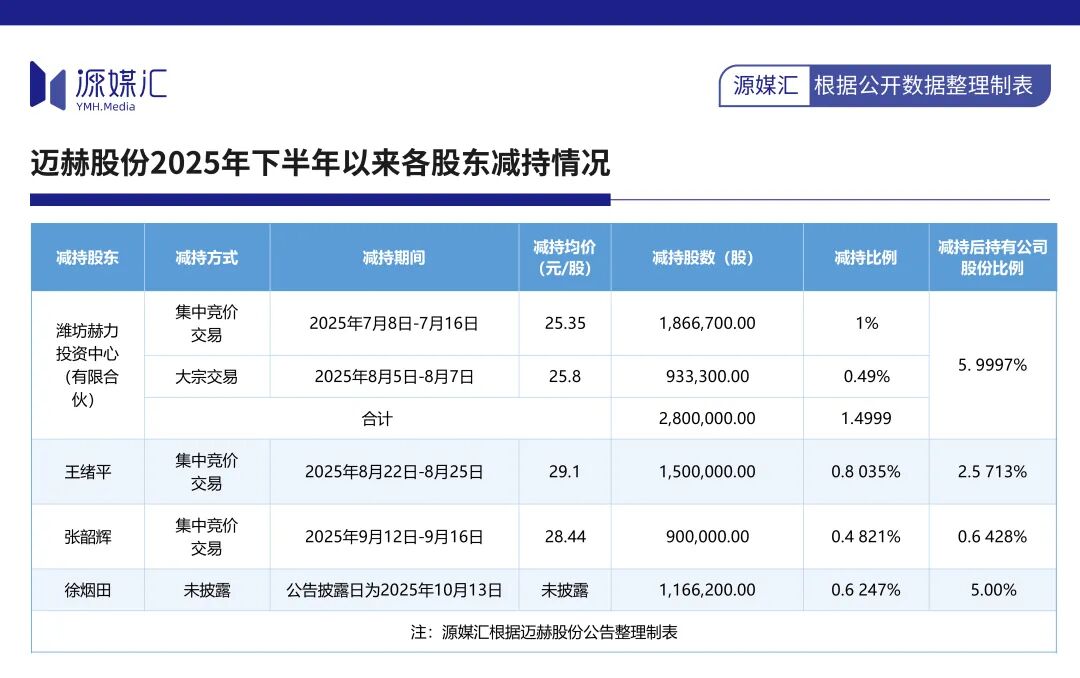Viewport: 1080px width, 678px height.
Task: Click the 5. 9997% holding ratio cell
Action: [993, 364]
